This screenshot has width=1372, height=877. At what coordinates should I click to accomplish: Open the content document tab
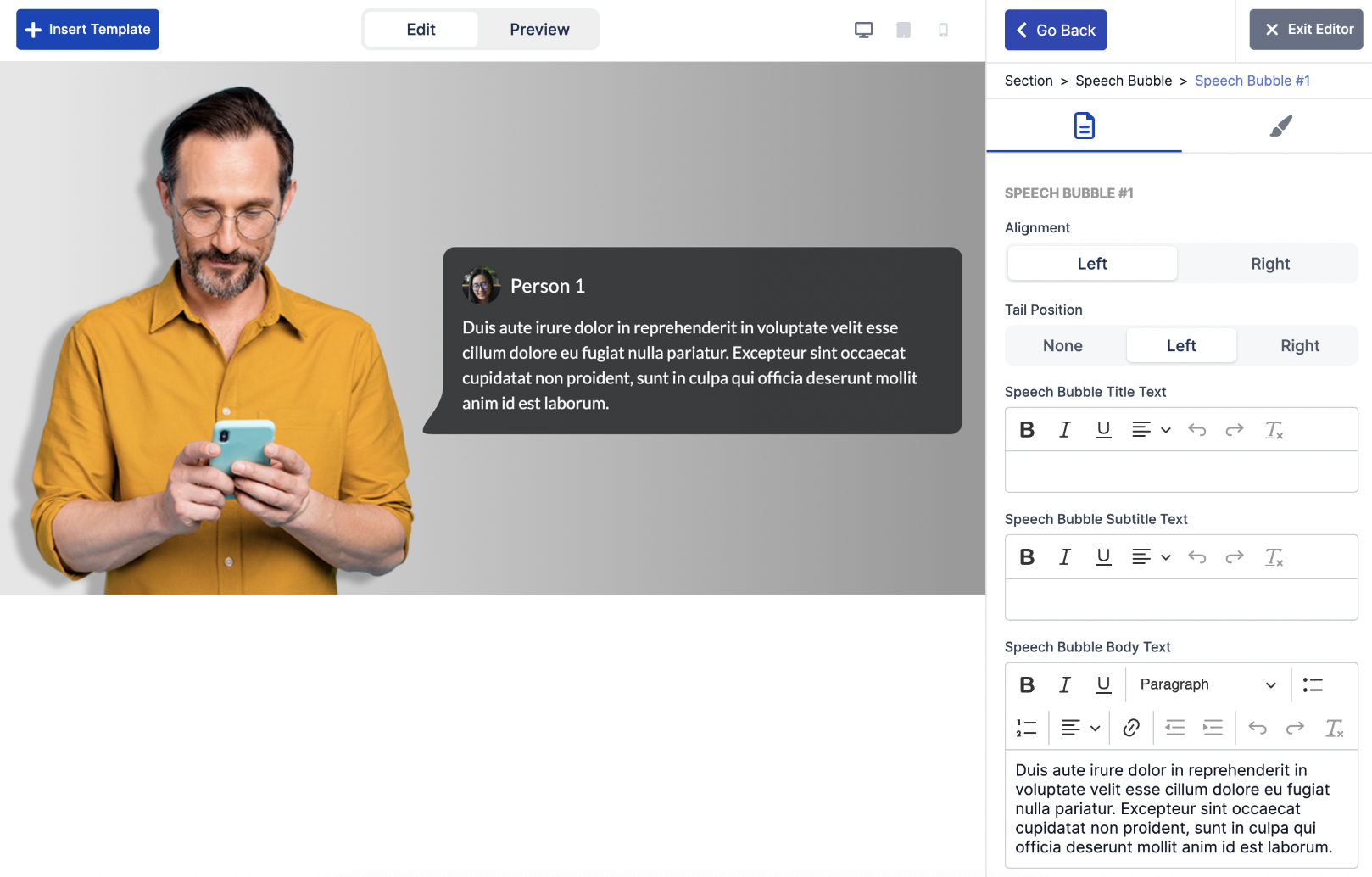click(1084, 126)
